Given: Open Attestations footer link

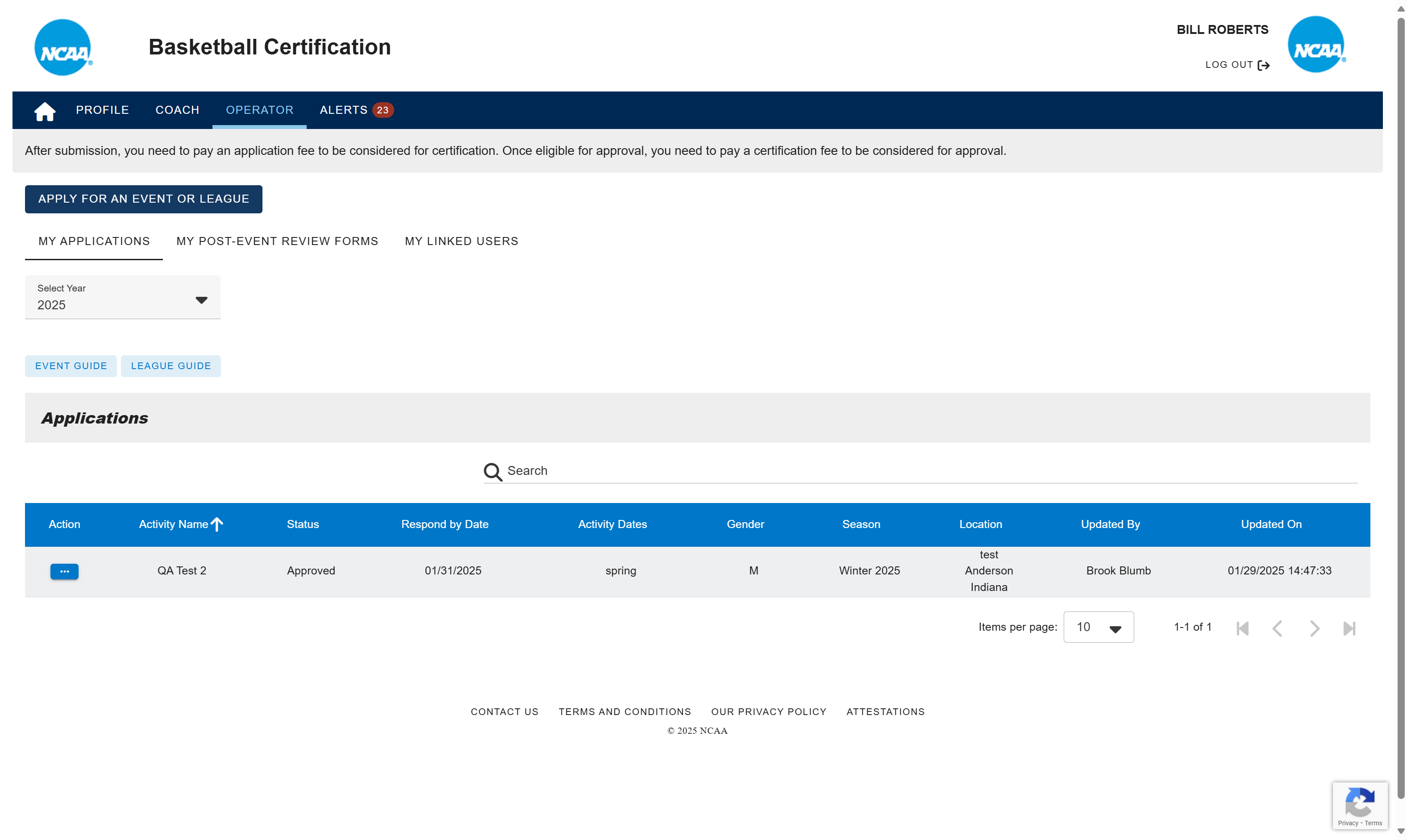Looking at the screenshot, I should tap(885, 711).
